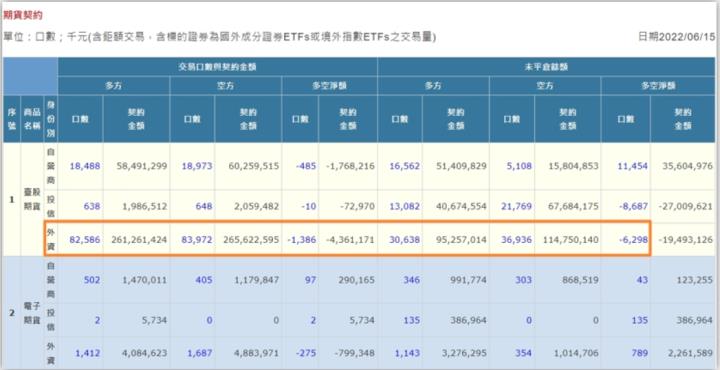The height and width of the screenshot is (370, 720).
Task: Click the 21,769 short open interest link
Action: tap(517, 207)
